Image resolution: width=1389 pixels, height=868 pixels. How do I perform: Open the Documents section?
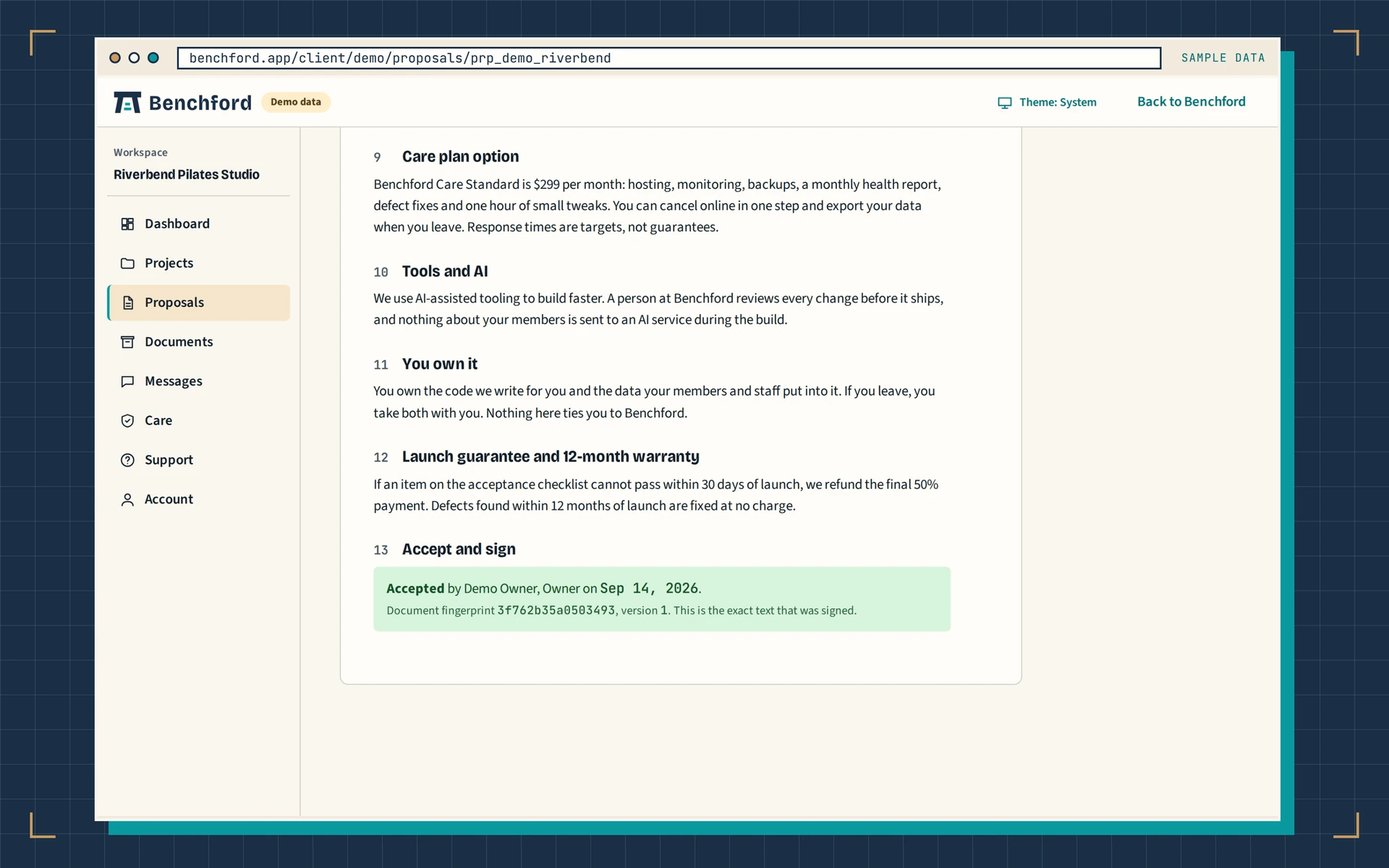[x=198, y=342]
